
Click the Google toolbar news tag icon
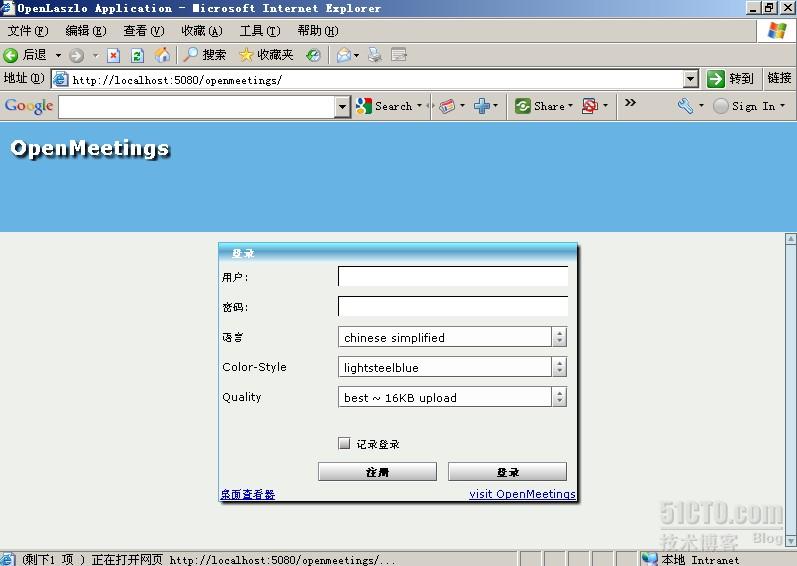(447, 106)
